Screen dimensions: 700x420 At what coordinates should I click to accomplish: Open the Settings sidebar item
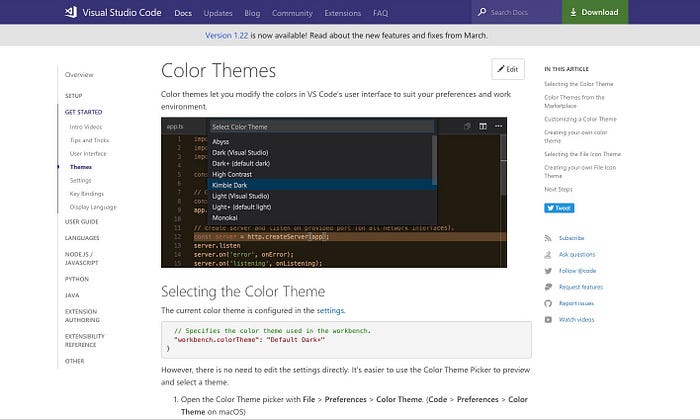(80, 180)
